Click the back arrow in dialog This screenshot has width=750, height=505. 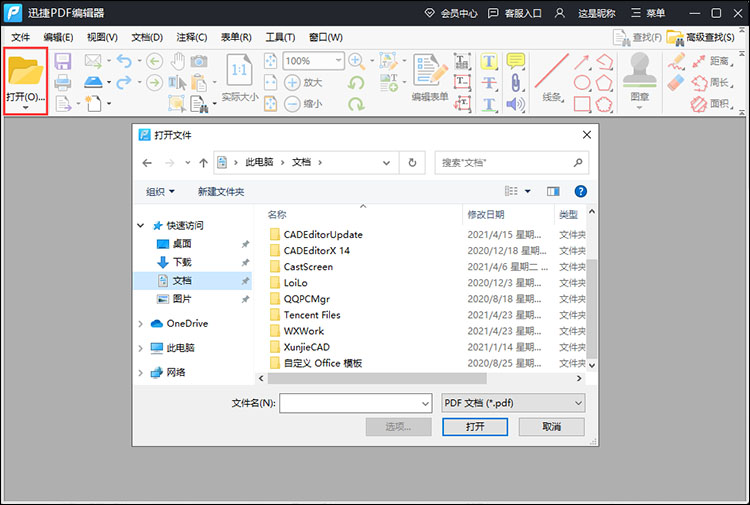pyautogui.click(x=147, y=163)
